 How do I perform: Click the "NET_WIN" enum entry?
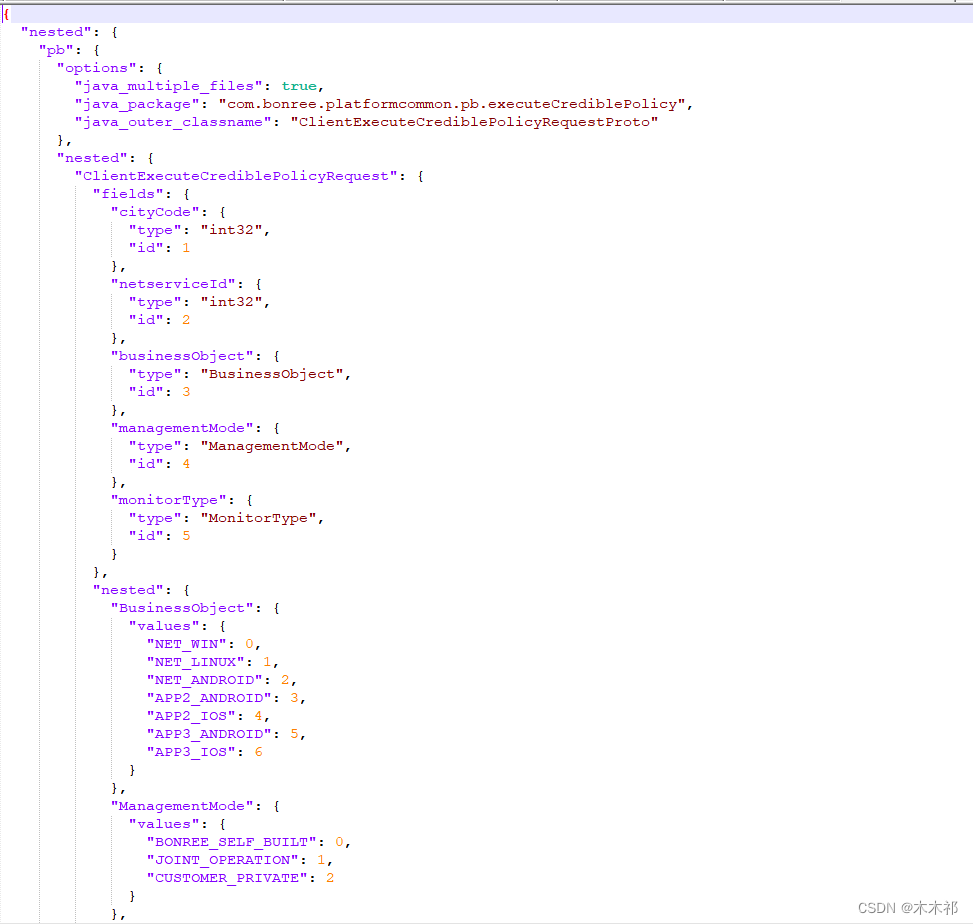tap(186, 643)
